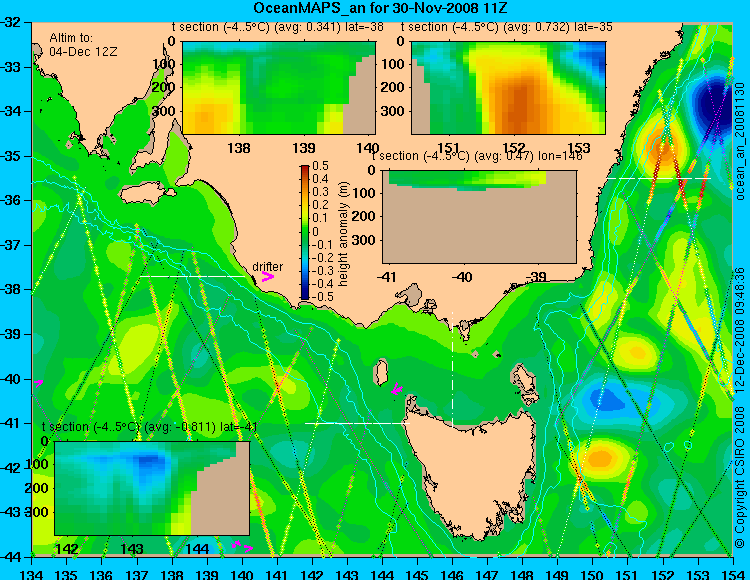The height and width of the screenshot is (580, 750).
Task: Click the white section line at latitude -41
Action: (357, 423)
